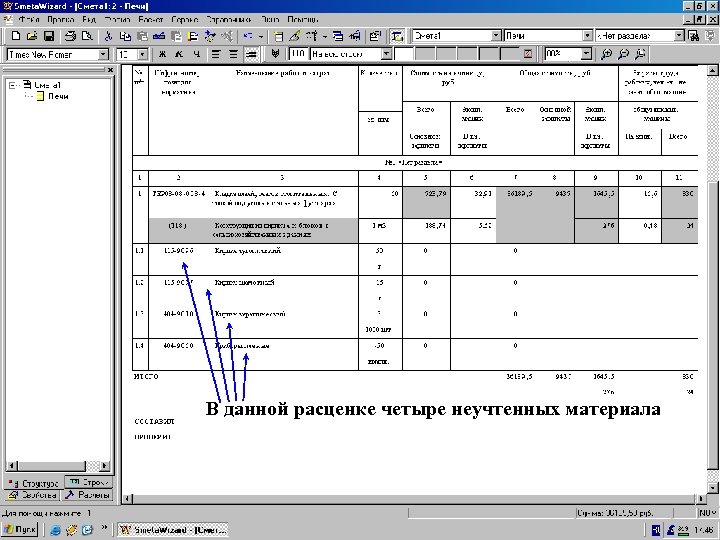The image size is (720, 540).
Task: Open the zoom percentage dropdown
Action: tap(586, 54)
